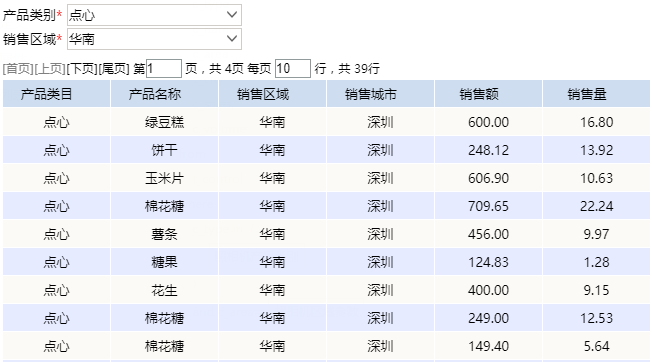Click sales amount 606.90 cell
The image size is (652, 362).
(x=488, y=178)
